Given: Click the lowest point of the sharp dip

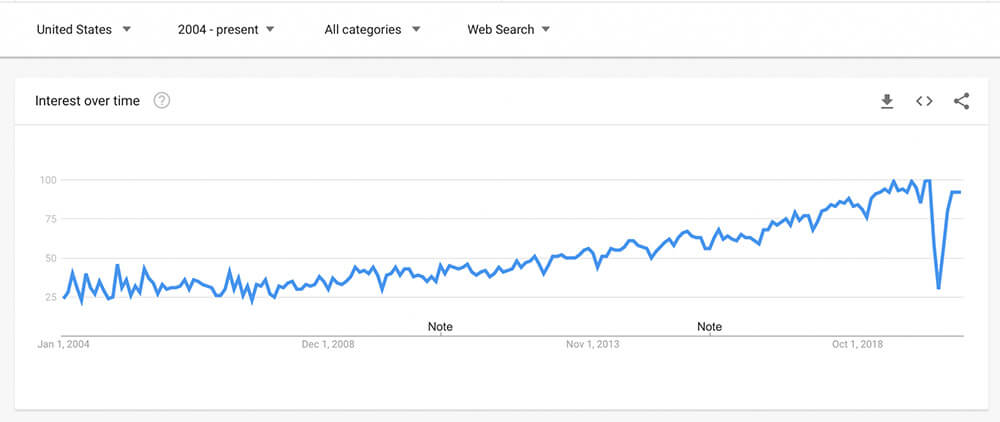Looking at the screenshot, I should (938, 288).
